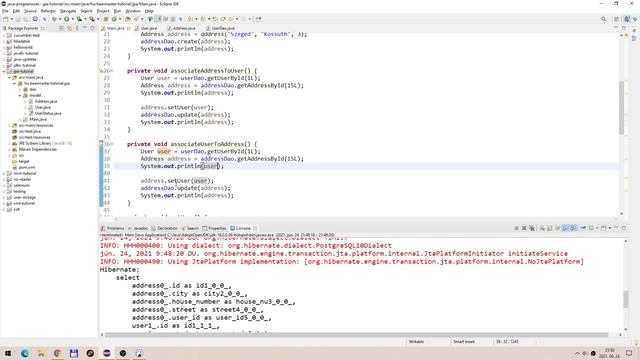Click the Eclipse icon in the taskbar
Image resolution: width=640 pixels, height=360 pixels.
(107, 353)
